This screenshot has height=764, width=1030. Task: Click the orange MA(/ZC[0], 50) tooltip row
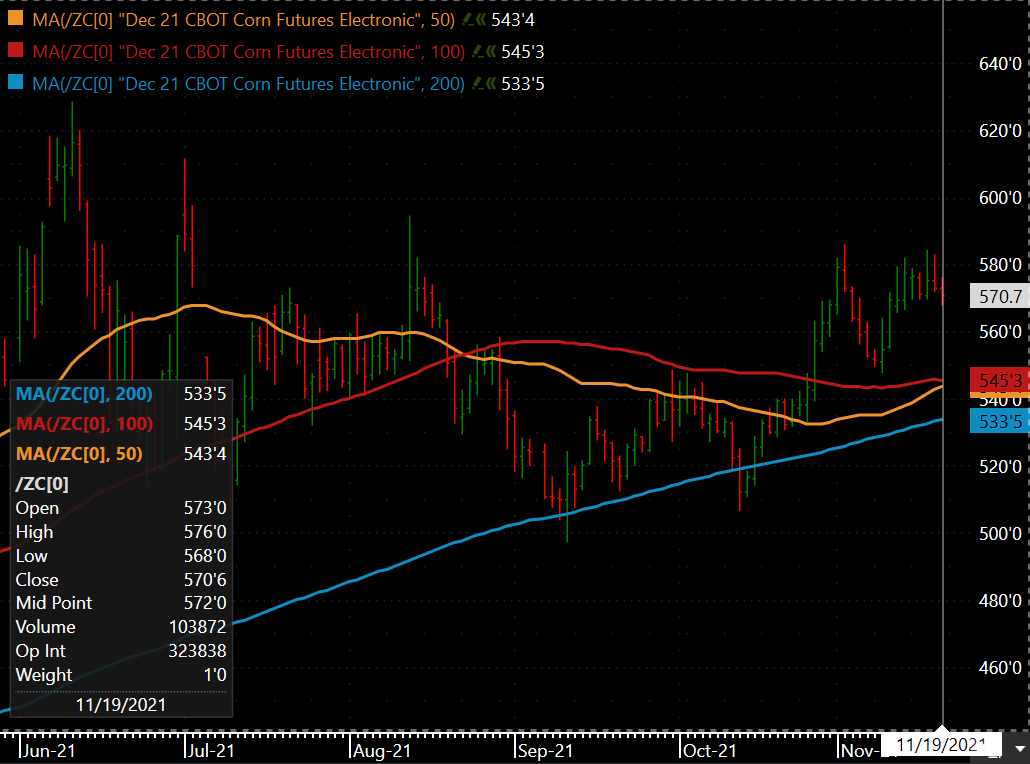coord(121,454)
